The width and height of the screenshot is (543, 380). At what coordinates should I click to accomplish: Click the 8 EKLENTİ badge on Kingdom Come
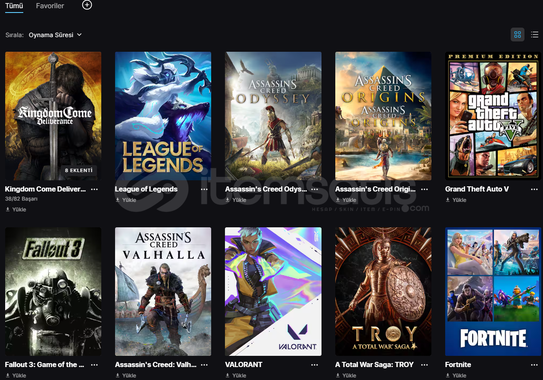(79, 170)
